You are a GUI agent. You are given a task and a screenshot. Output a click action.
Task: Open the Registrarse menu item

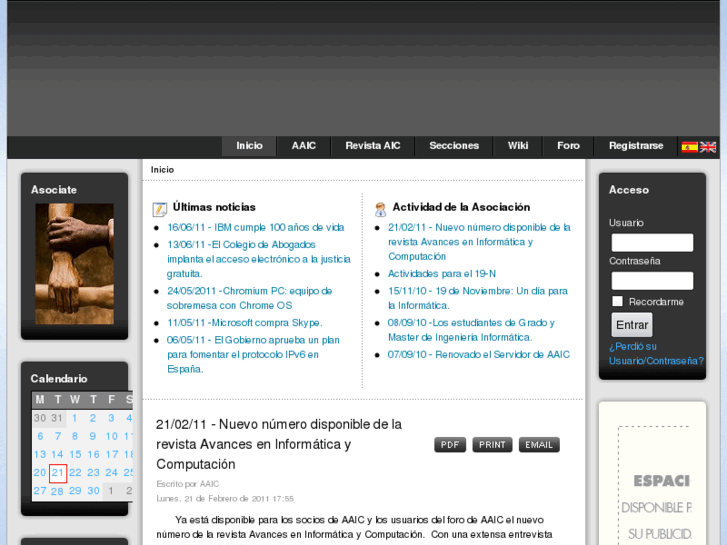[x=636, y=146]
